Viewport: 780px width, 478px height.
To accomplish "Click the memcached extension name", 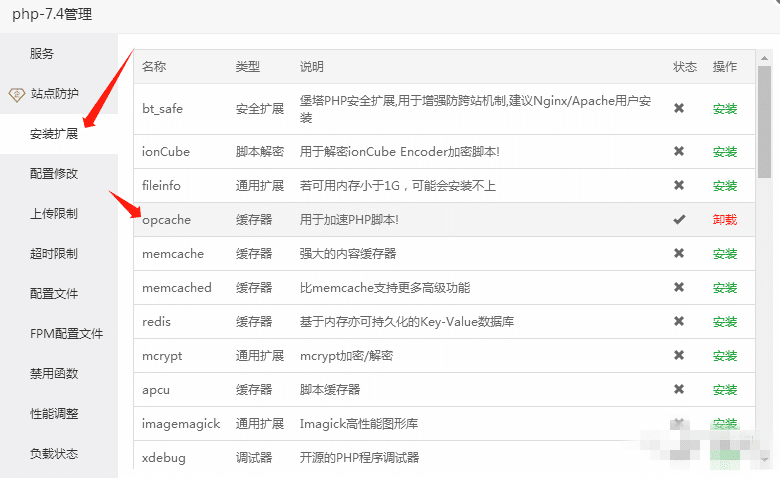I will [x=177, y=288].
